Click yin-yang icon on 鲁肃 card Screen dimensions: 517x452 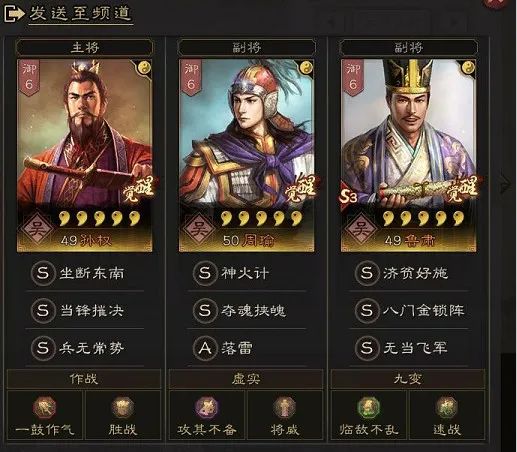(x=468, y=68)
